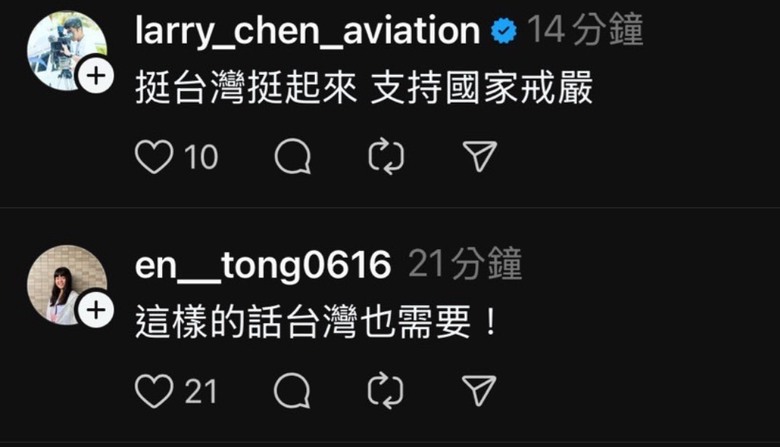The width and height of the screenshot is (780, 447).
Task: Open the post text 挺台灣挺起來 支持國家戒嚴
Action: [364, 88]
